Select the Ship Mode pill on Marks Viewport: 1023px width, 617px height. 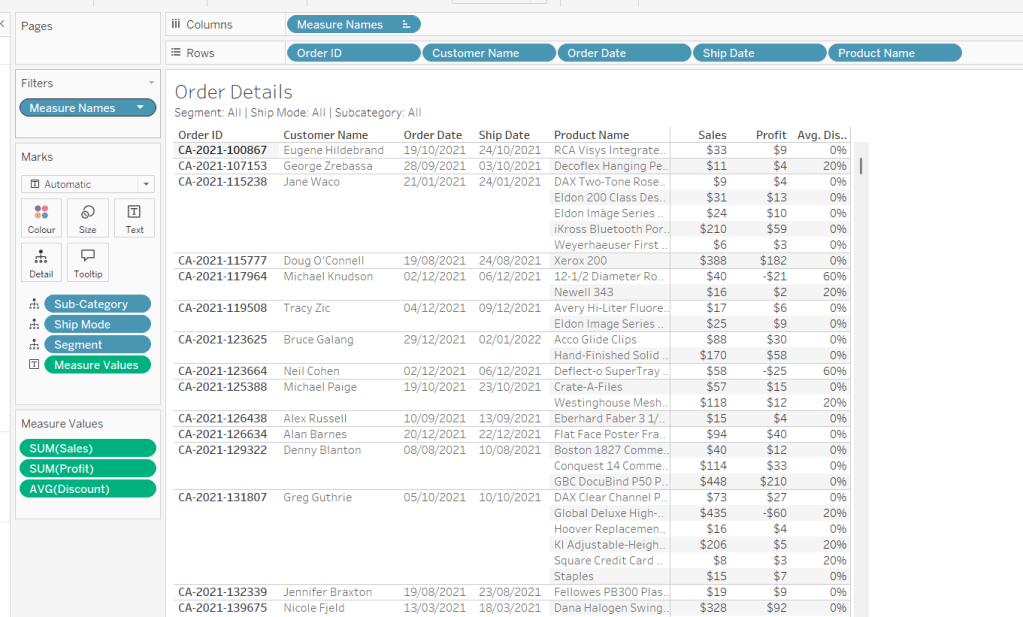pos(99,324)
